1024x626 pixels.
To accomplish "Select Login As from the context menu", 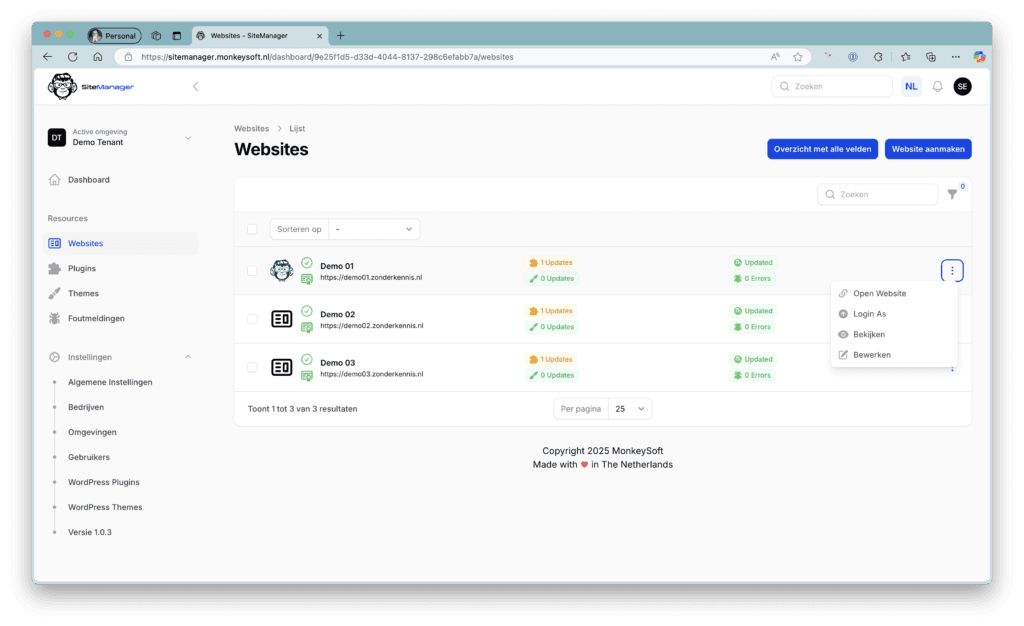I will point(869,314).
